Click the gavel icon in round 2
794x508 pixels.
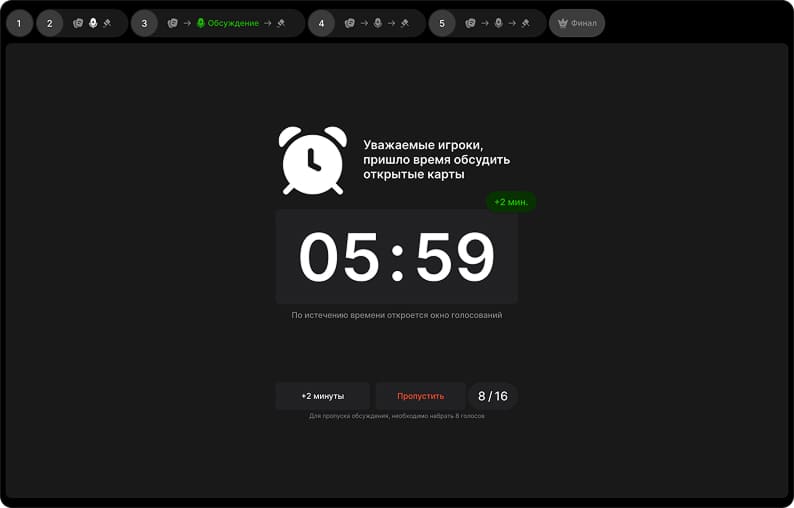click(107, 23)
